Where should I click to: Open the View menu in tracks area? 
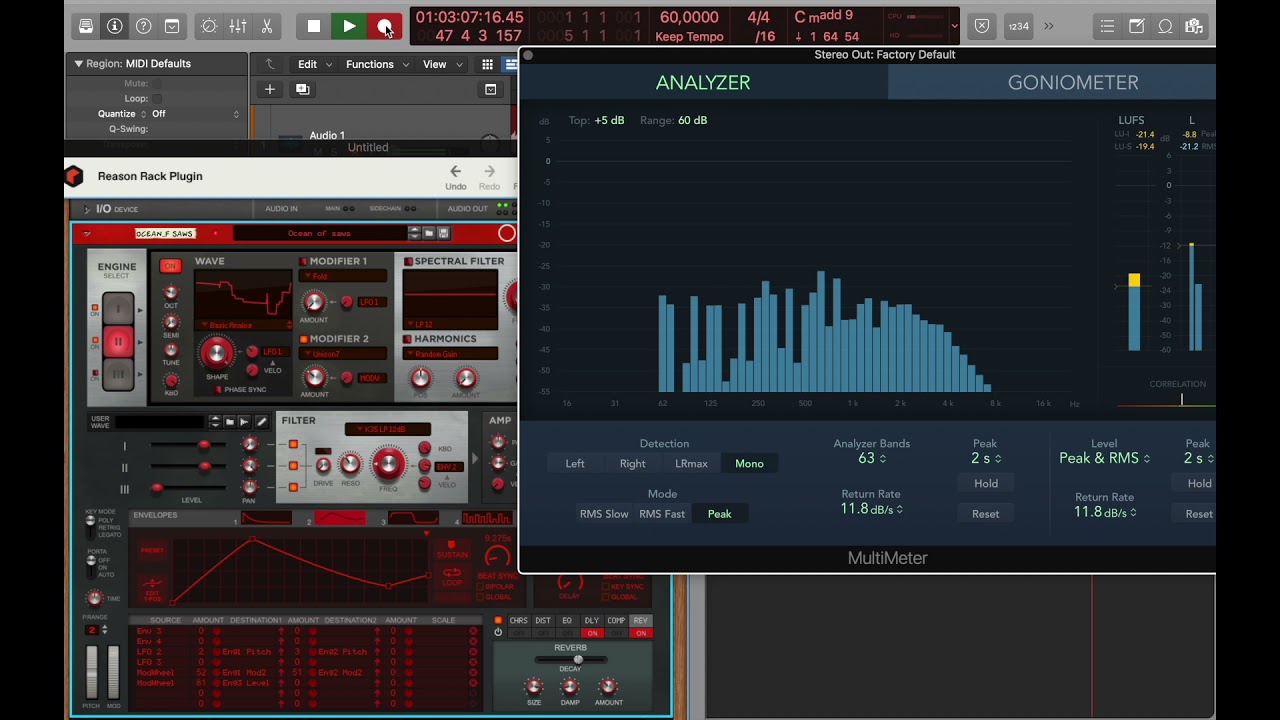tap(442, 64)
